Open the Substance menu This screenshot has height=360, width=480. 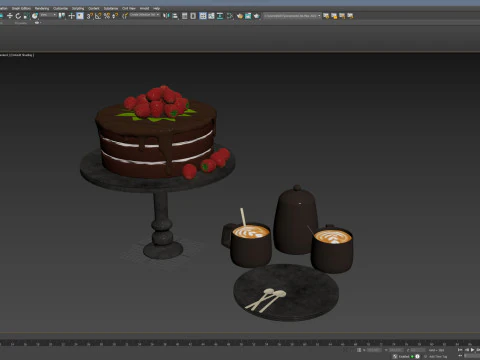111,8
